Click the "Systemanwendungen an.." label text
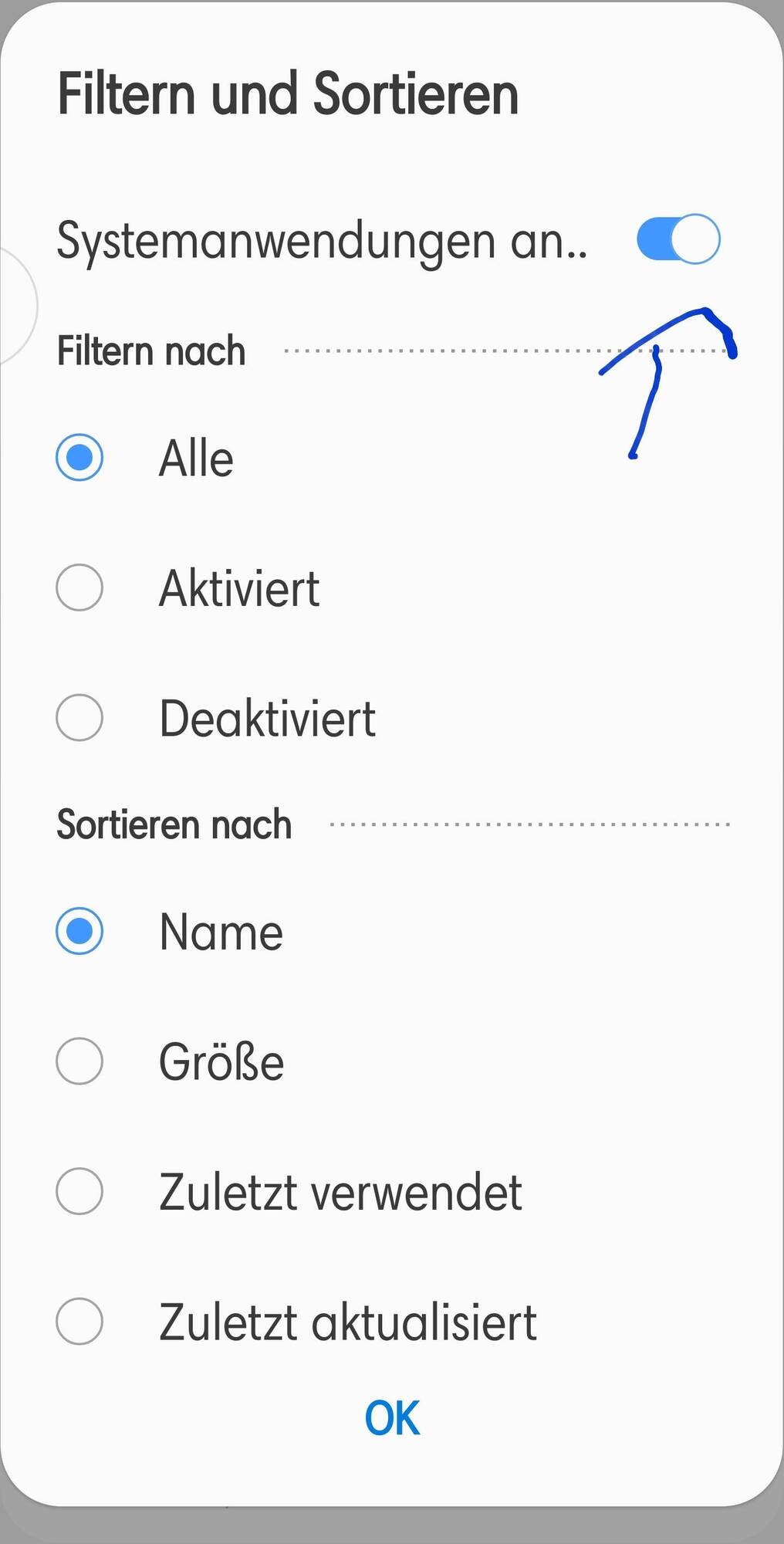This screenshot has width=784, height=1544. click(322, 241)
